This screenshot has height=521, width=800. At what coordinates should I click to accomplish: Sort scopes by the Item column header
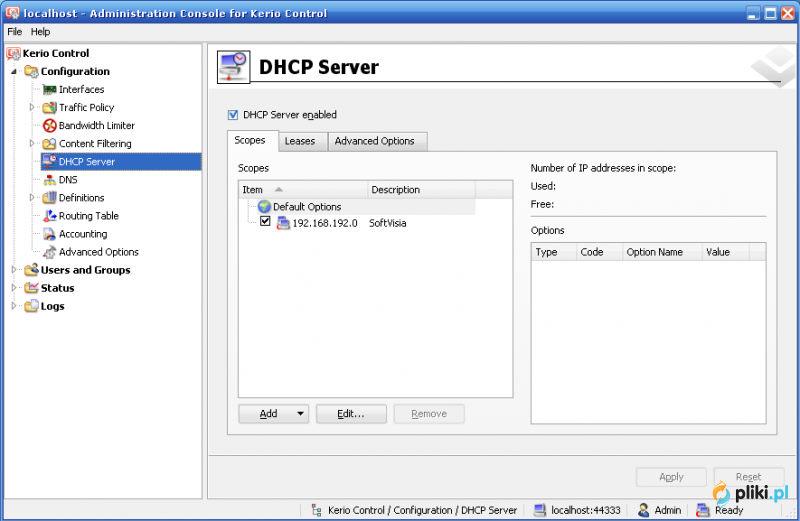(303, 189)
